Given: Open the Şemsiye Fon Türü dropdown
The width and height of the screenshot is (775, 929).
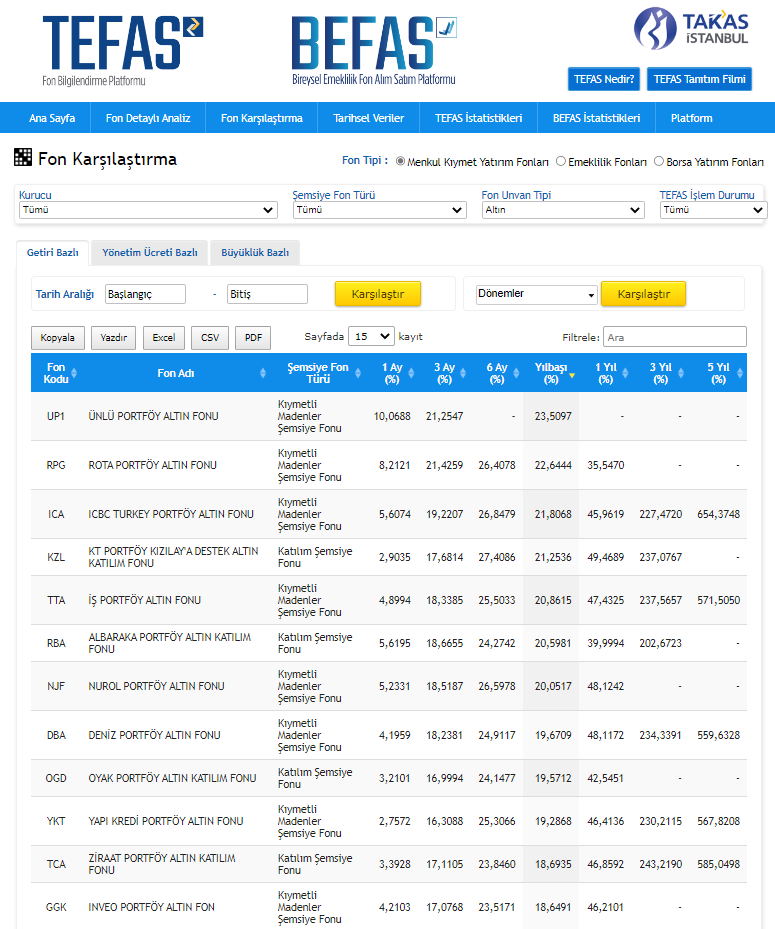Looking at the screenshot, I should tap(379, 210).
